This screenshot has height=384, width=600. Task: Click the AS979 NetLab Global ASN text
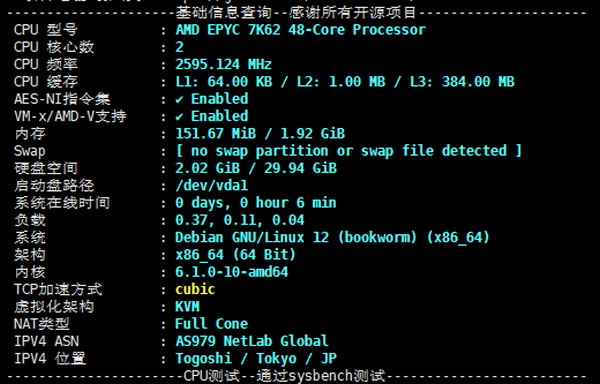tap(252, 341)
